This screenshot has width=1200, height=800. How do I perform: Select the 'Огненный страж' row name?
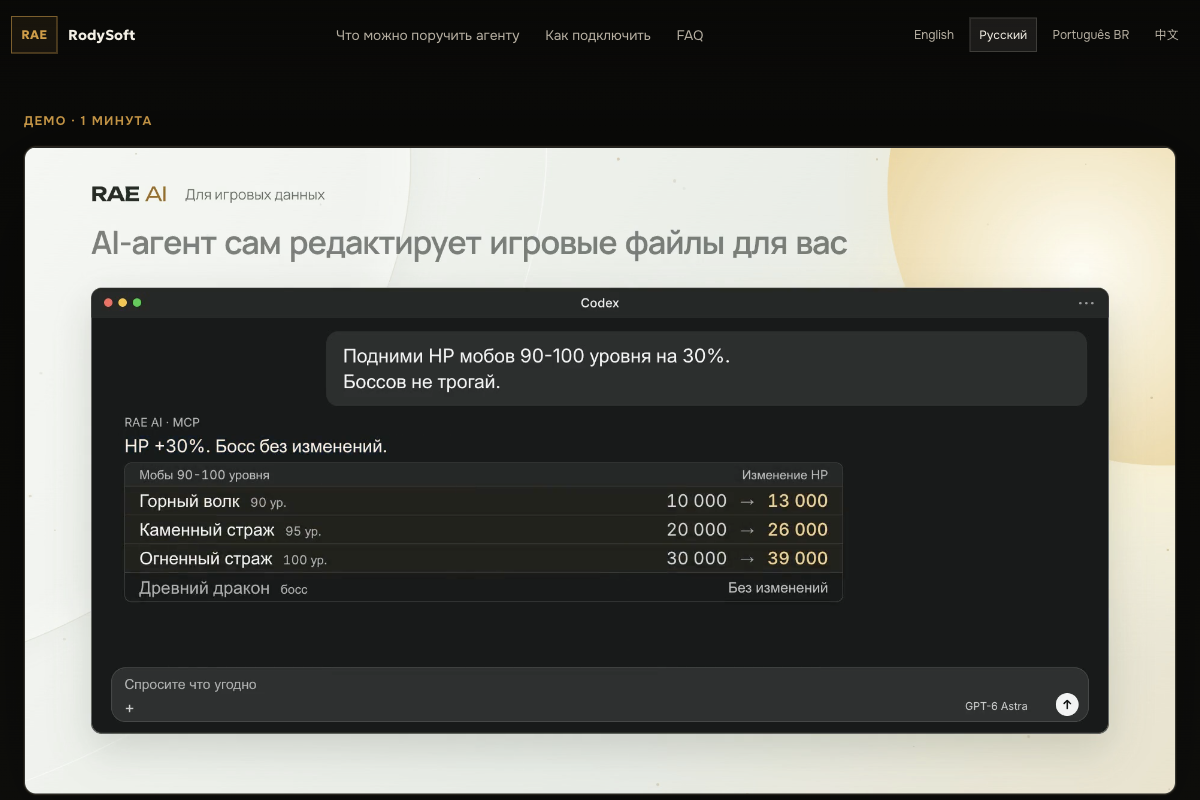tap(206, 558)
